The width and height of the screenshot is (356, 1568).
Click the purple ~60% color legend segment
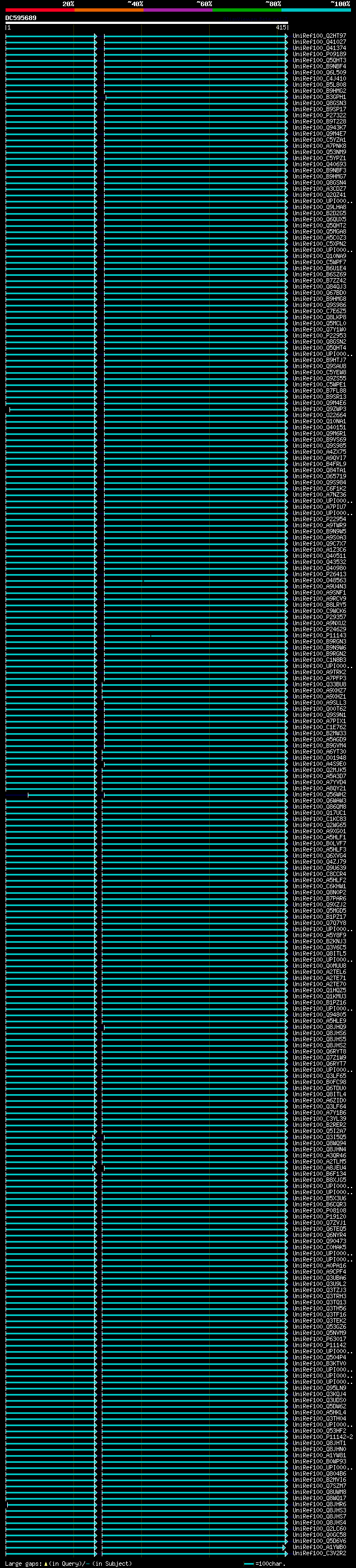click(x=177, y=10)
